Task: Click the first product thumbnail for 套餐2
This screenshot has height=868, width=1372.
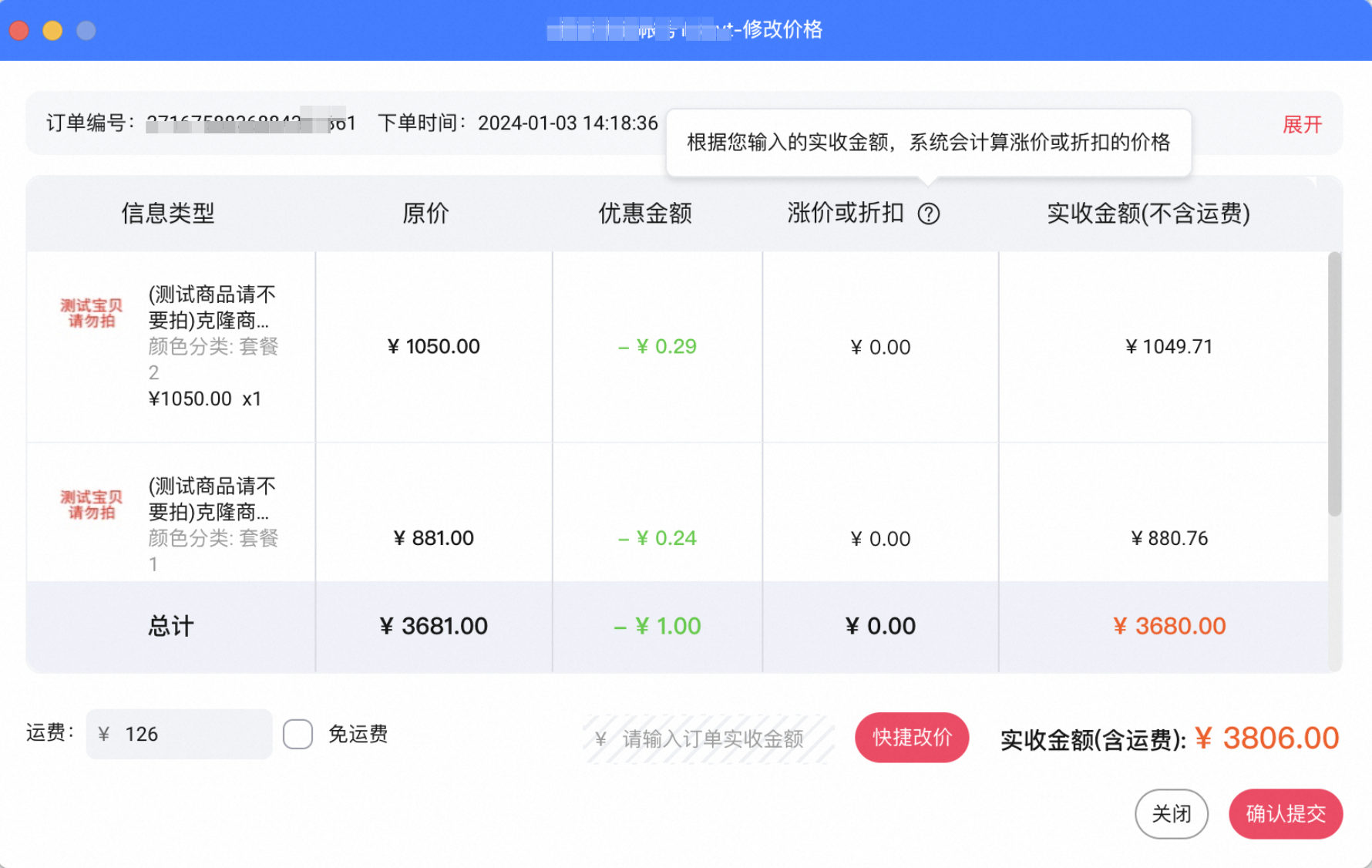Action: coord(92,314)
